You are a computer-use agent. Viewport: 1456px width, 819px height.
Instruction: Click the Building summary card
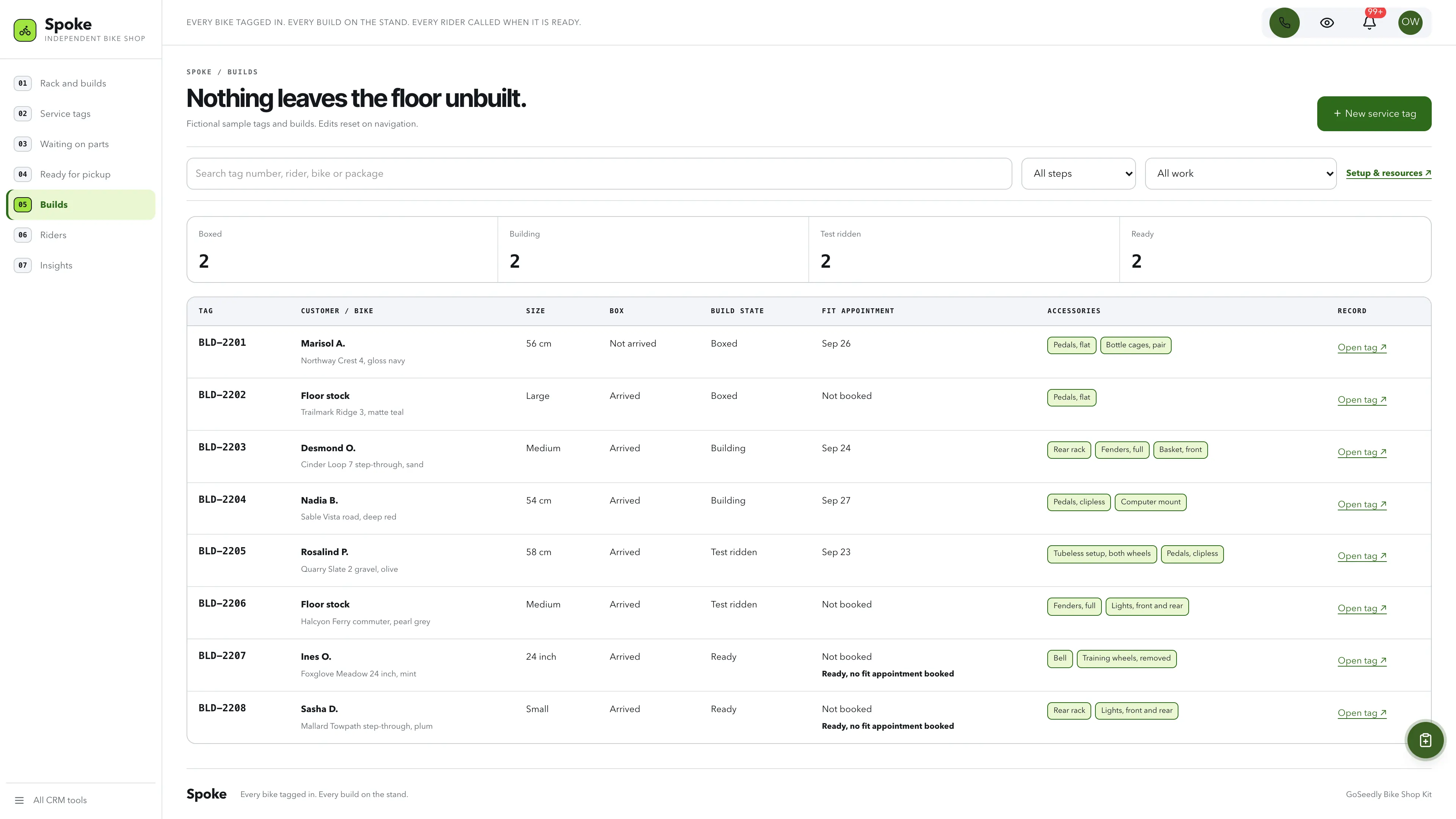click(x=653, y=249)
